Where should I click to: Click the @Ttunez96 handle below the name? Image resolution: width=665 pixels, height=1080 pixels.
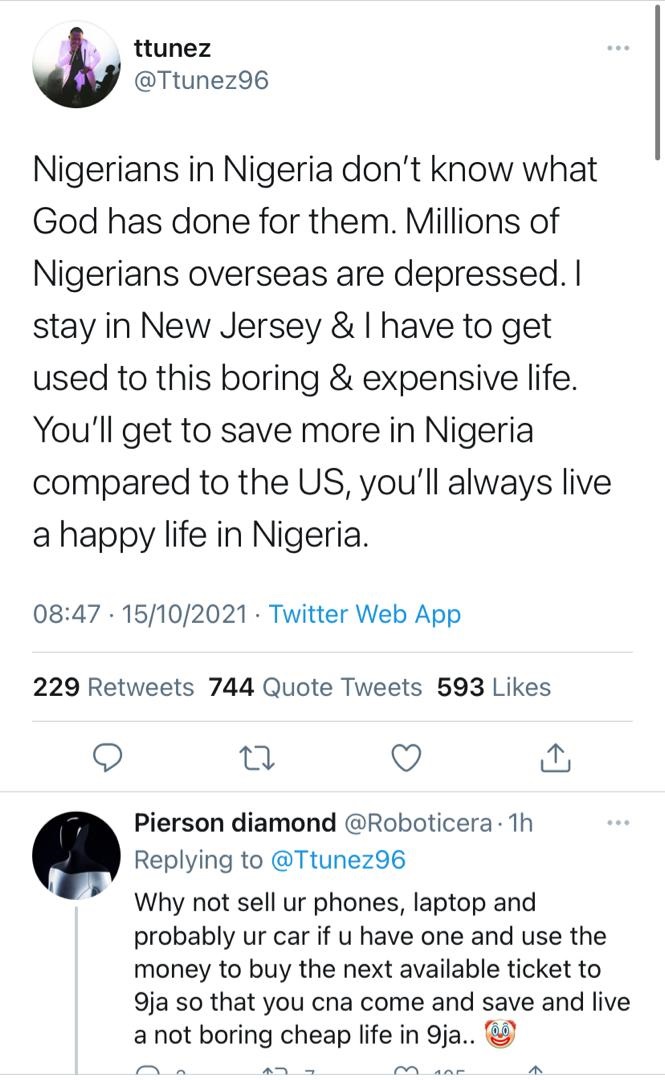pos(201,80)
